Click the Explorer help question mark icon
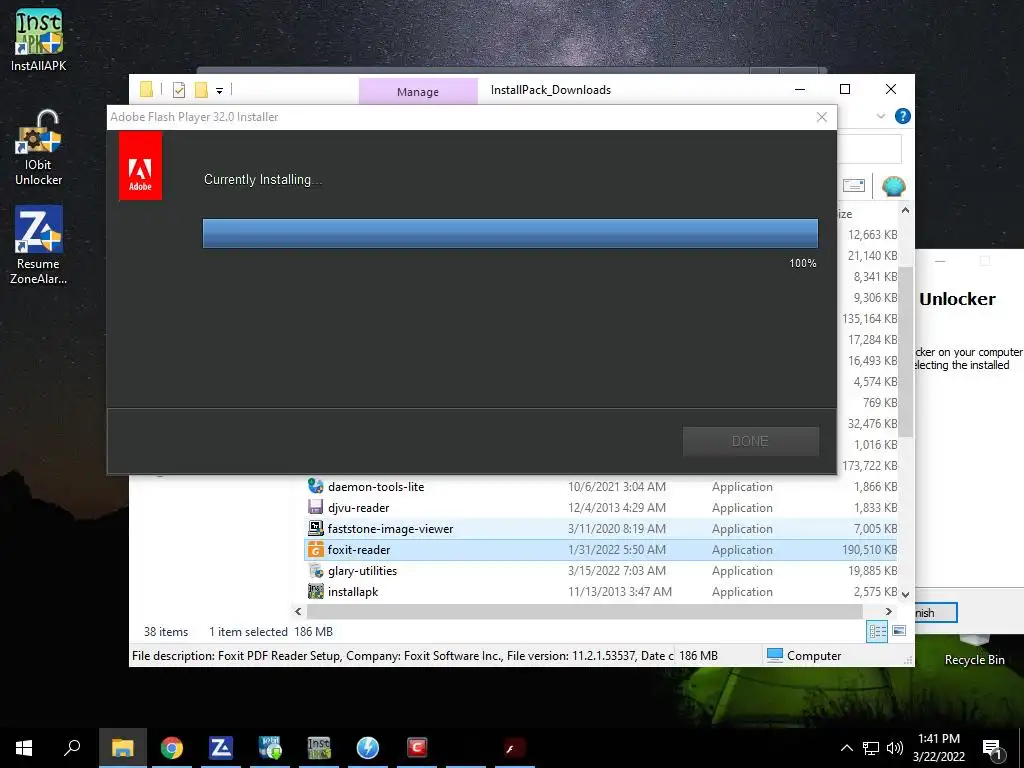The width and height of the screenshot is (1024, 768). (903, 116)
